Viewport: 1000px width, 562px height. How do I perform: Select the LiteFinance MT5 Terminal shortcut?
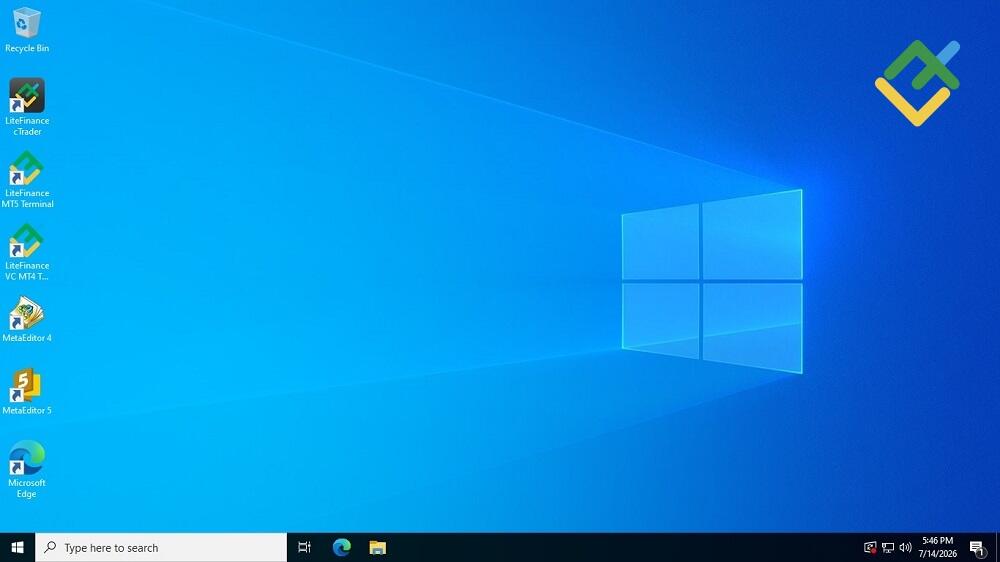coord(26,179)
